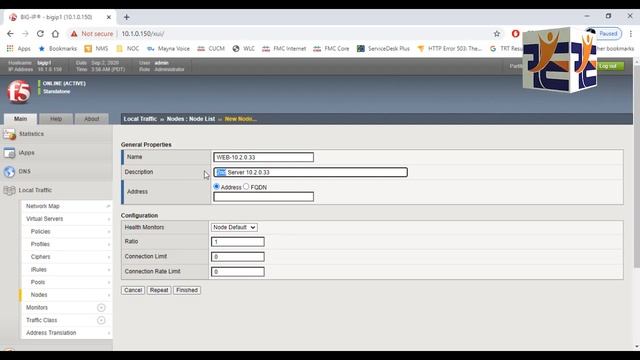640x360 pixels.
Task: Click the Finished button
Action: click(187, 290)
